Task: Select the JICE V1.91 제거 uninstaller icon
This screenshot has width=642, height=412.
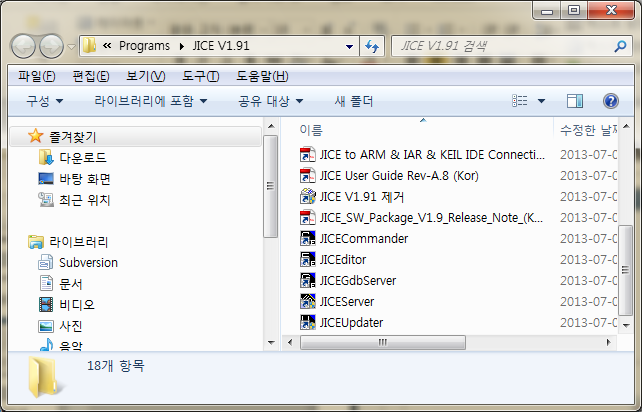Action: point(307,196)
